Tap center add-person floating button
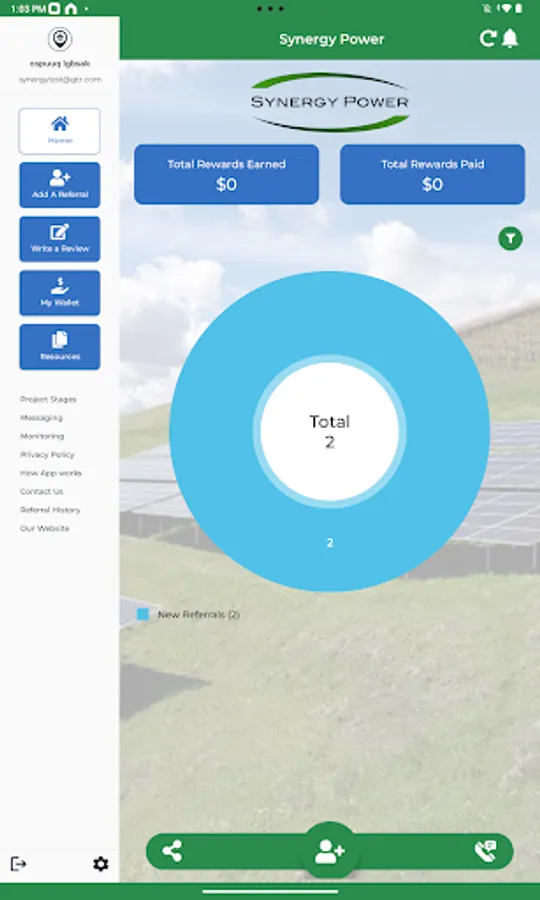The image size is (540, 900). pyautogui.click(x=330, y=851)
